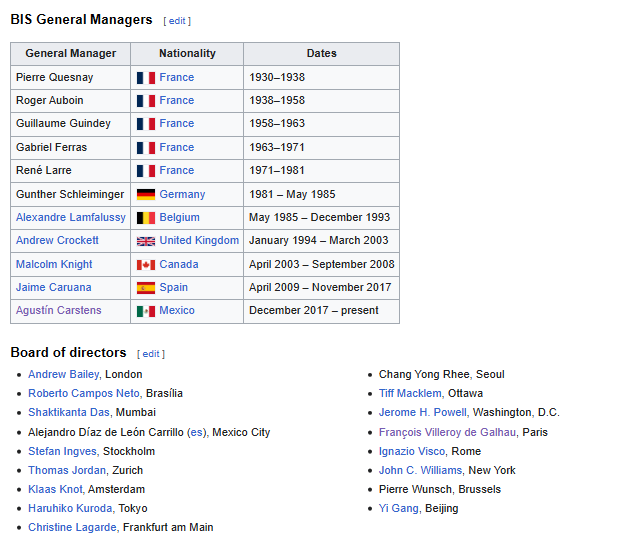Open Thomas Jordan link
The height and width of the screenshot is (540, 626).
click(x=67, y=470)
